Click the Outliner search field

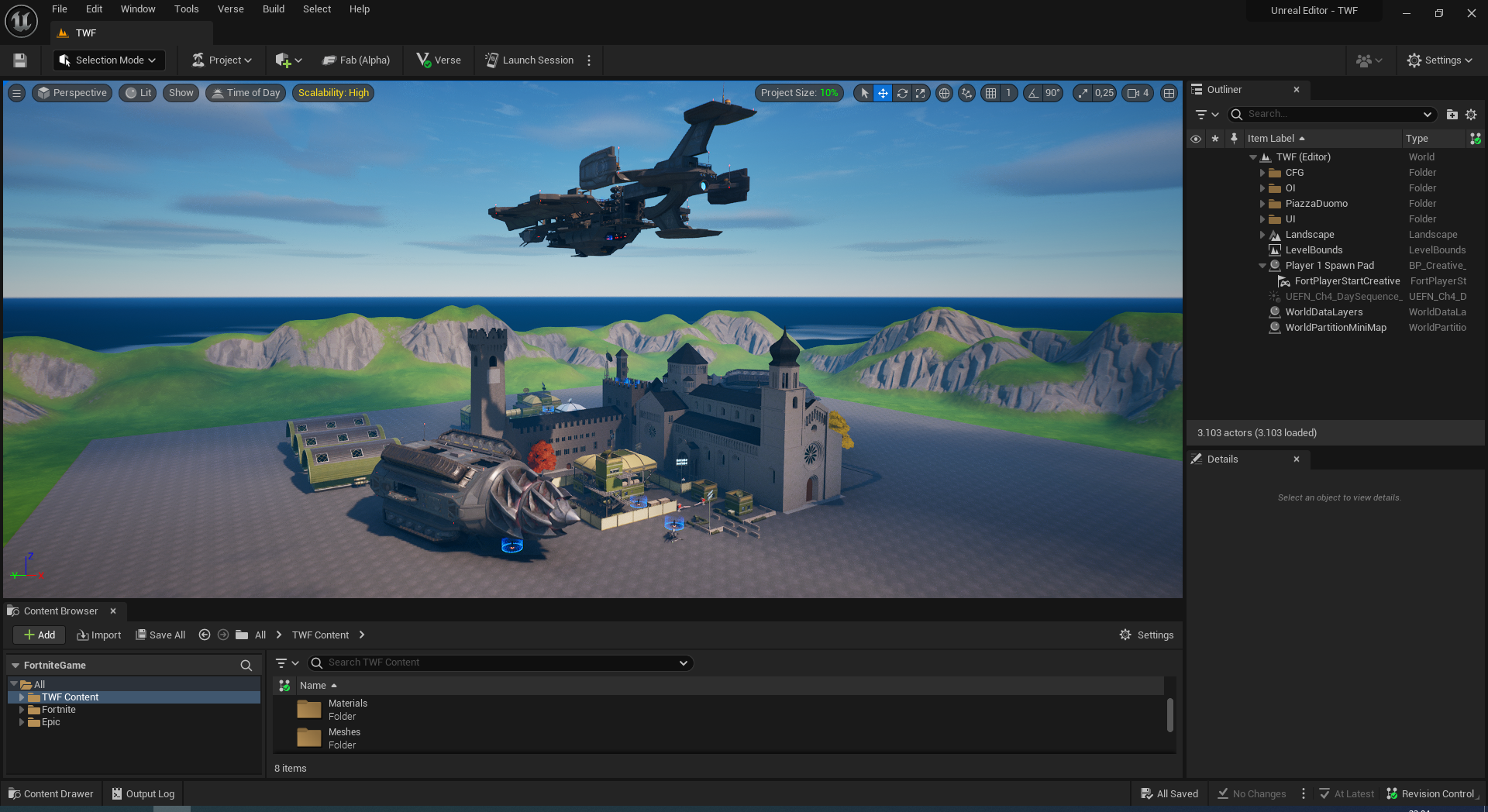point(1333,115)
